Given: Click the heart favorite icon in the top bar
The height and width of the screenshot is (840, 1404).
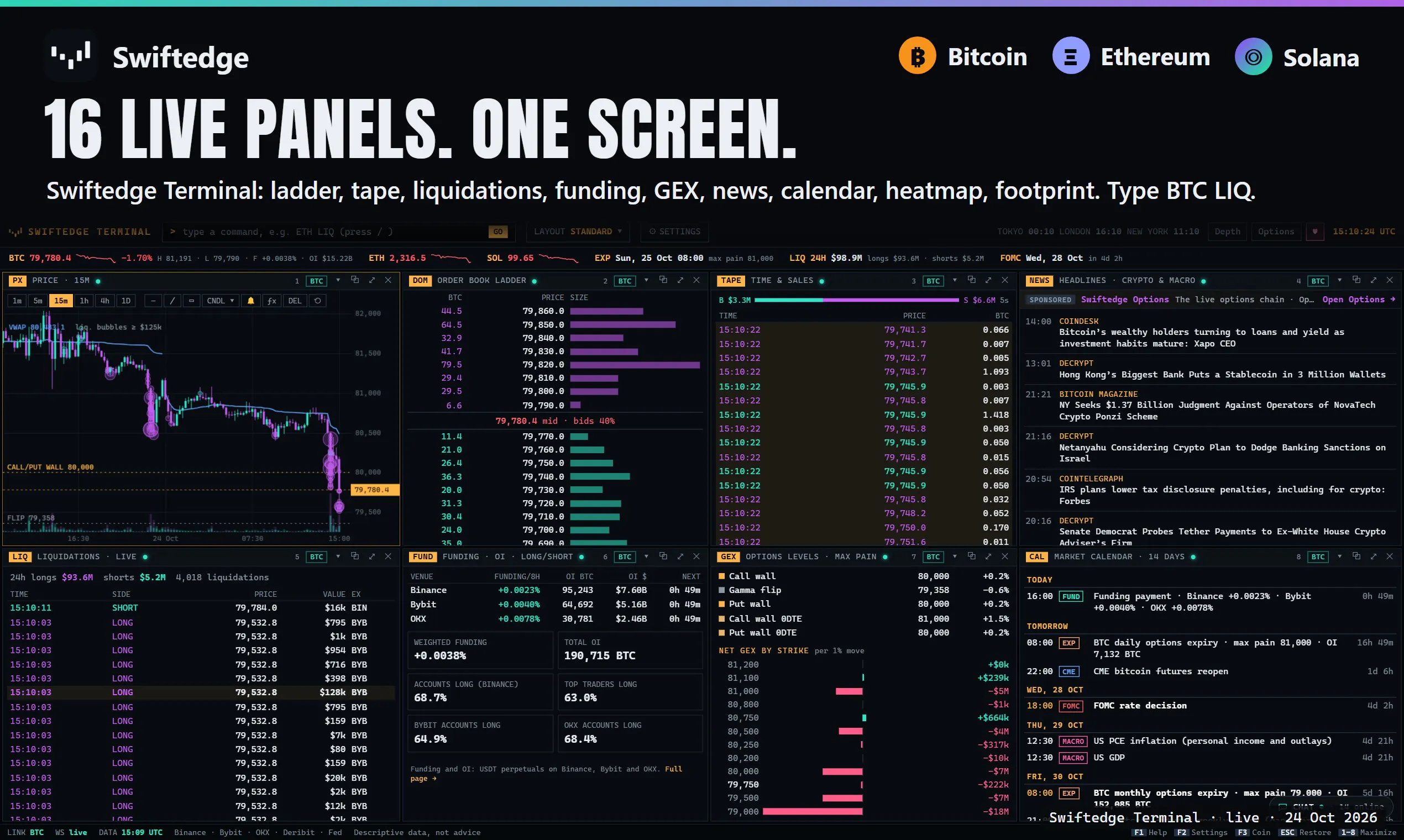Looking at the screenshot, I should point(1315,232).
